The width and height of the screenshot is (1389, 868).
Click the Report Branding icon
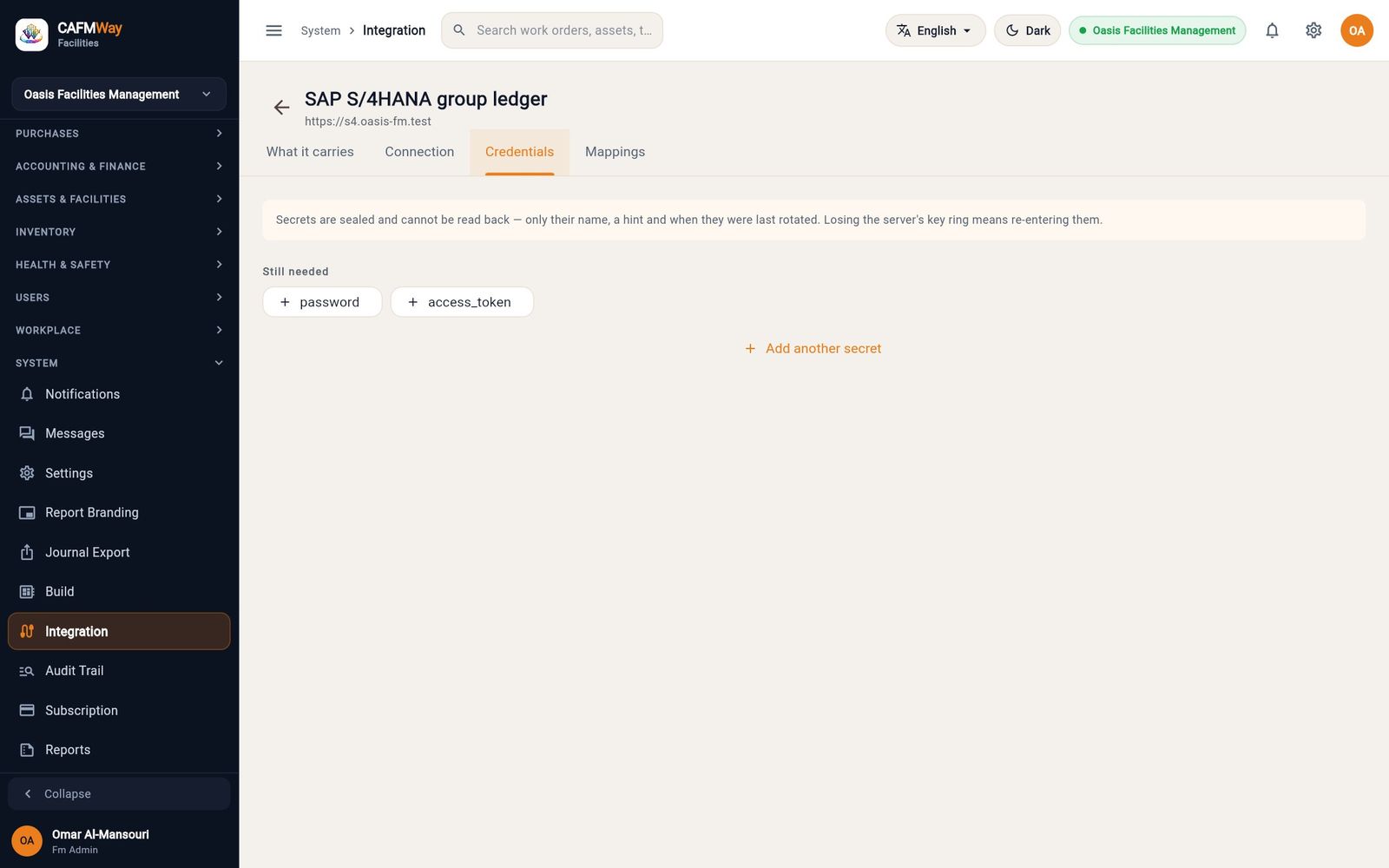(x=27, y=513)
